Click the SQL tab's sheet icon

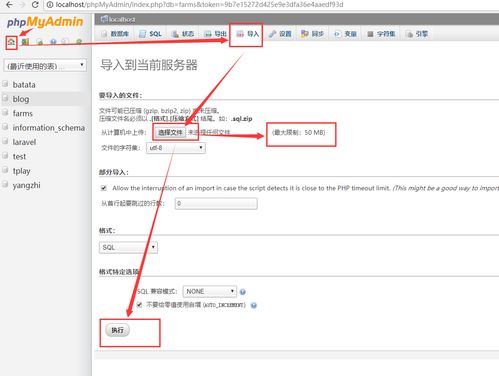tap(142, 34)
